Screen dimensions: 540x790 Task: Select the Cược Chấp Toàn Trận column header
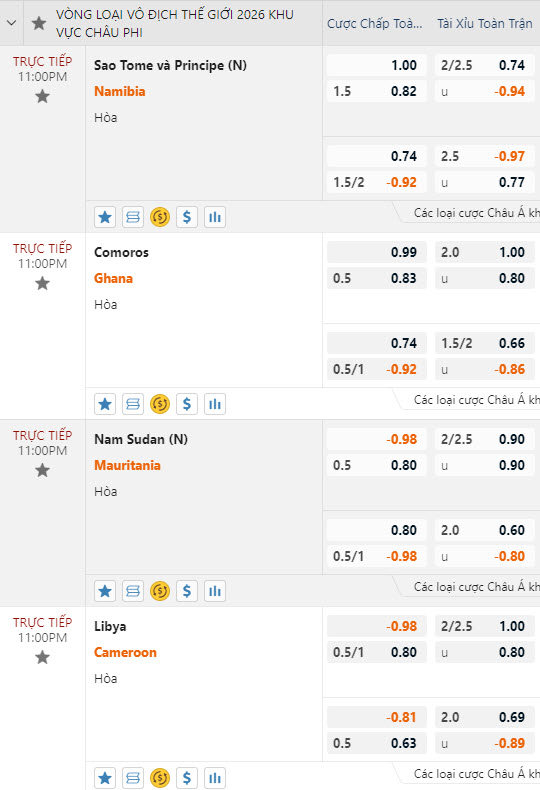click(375, 24)
